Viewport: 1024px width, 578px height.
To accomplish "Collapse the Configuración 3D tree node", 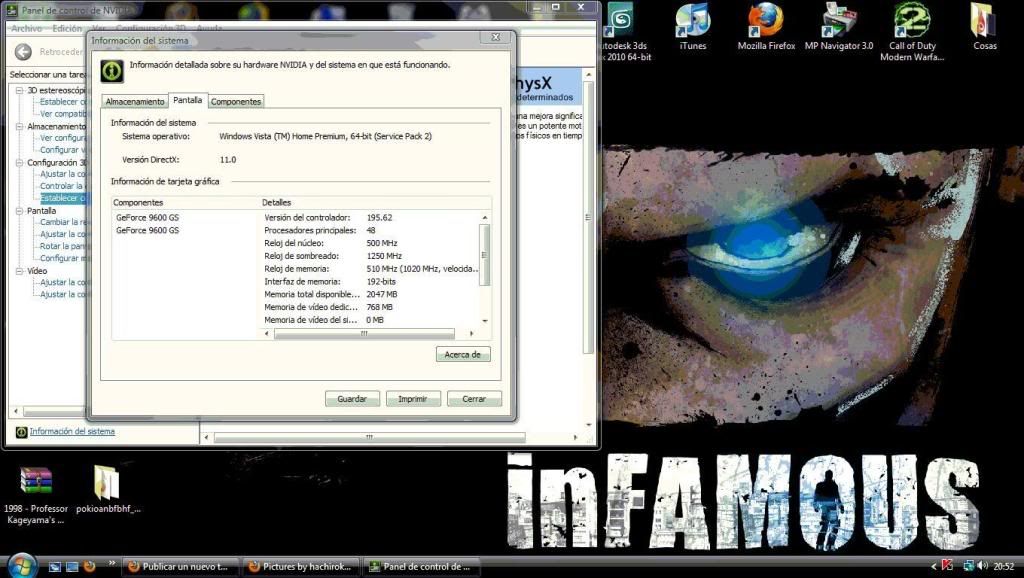I will coord(19,162).
